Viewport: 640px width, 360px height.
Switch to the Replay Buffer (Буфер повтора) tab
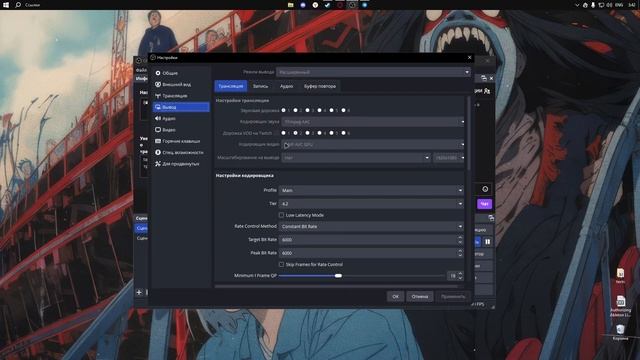tap(320, 86)
